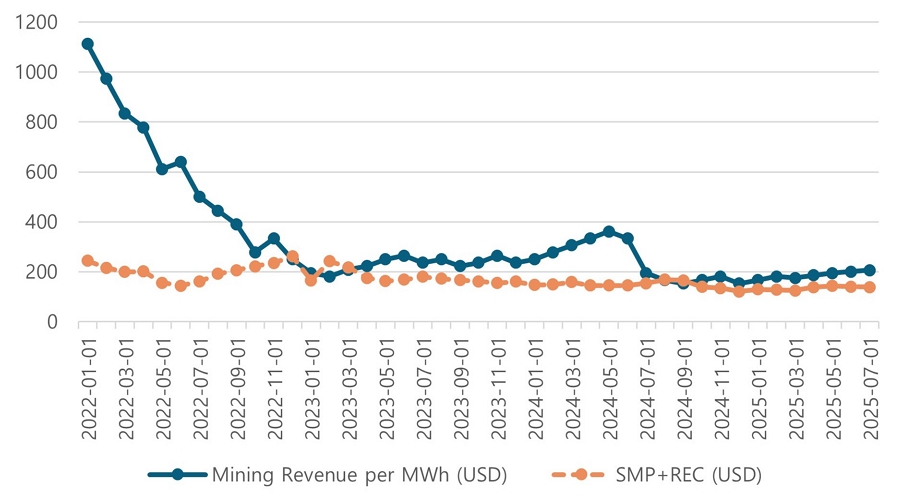
Task: Click the Mining Revenue point at 2022-03-01
Action: point(125,113)
